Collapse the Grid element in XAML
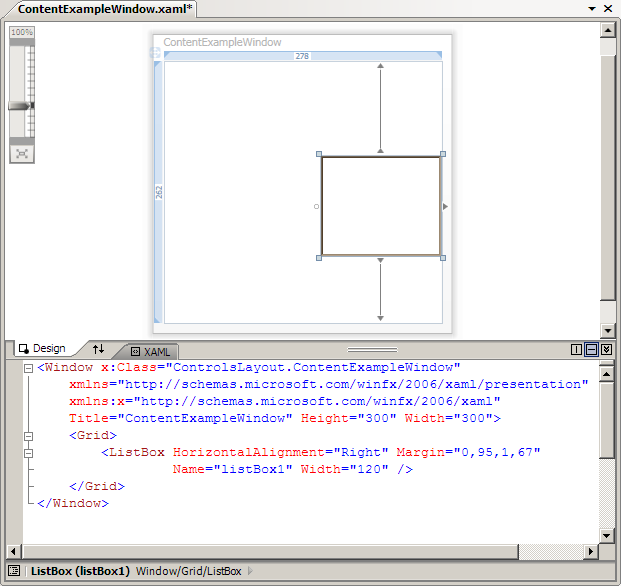The image size is (621, 586). 28,436
